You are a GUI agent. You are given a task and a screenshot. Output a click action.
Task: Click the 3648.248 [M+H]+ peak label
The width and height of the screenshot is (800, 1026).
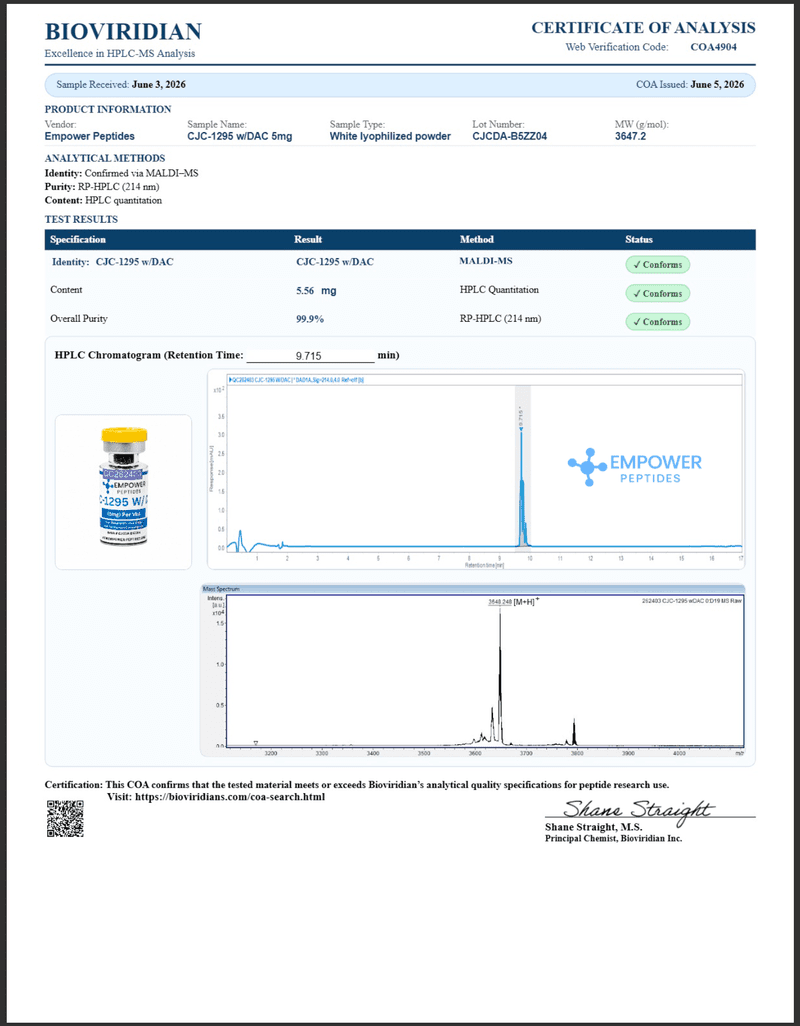[514, 601]
